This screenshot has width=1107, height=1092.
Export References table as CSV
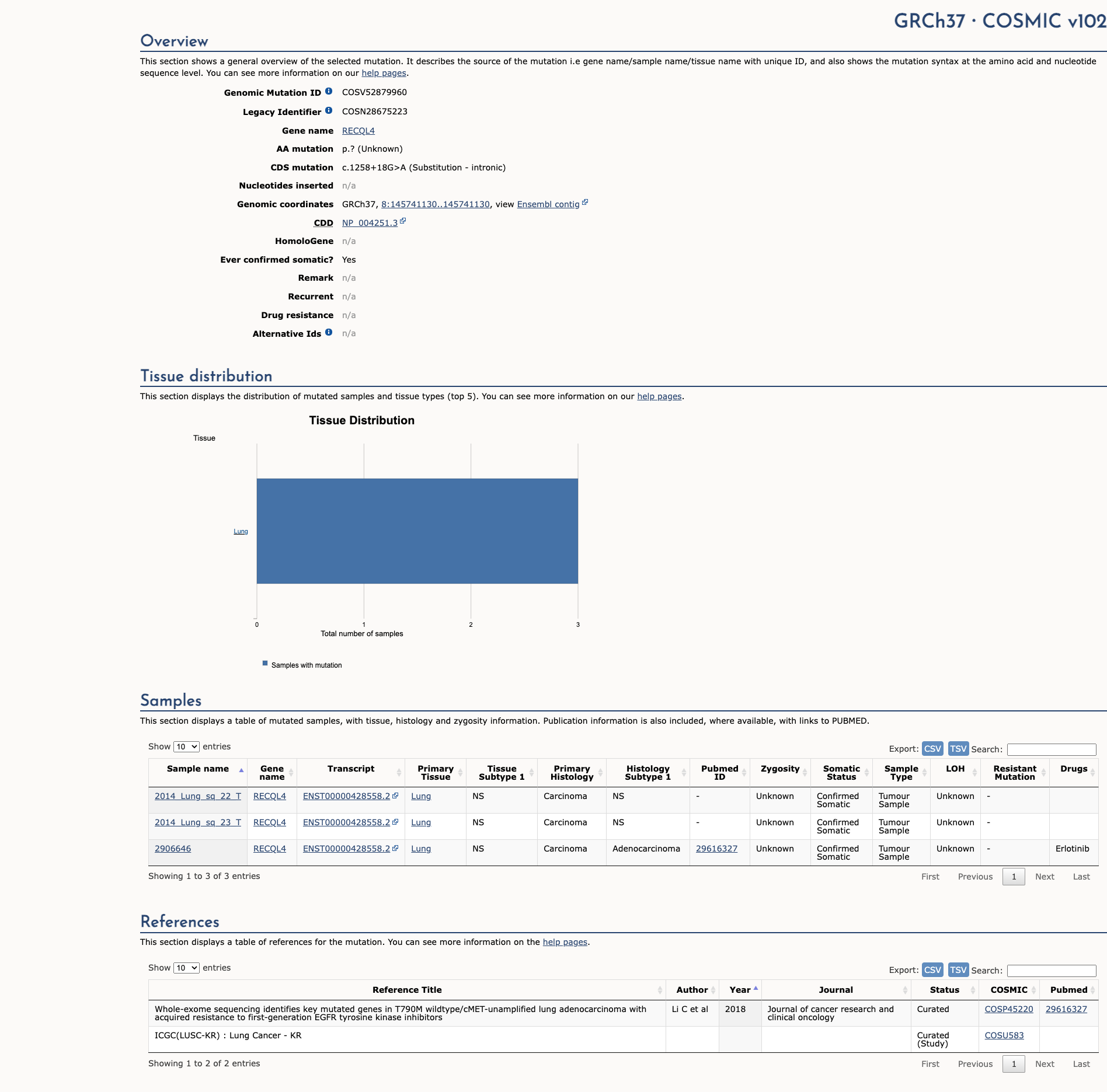click(x=932, y=969)
